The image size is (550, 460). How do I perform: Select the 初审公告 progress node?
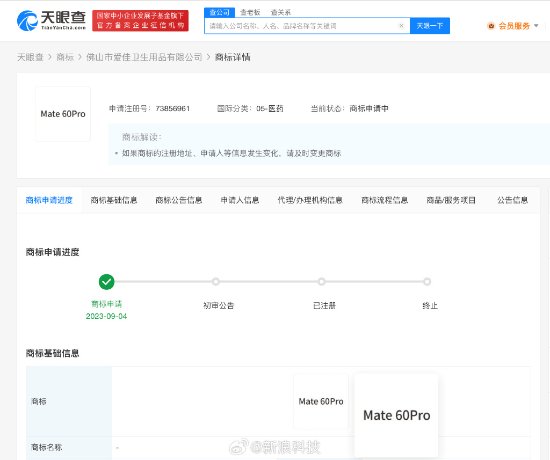tap(216, 281)
